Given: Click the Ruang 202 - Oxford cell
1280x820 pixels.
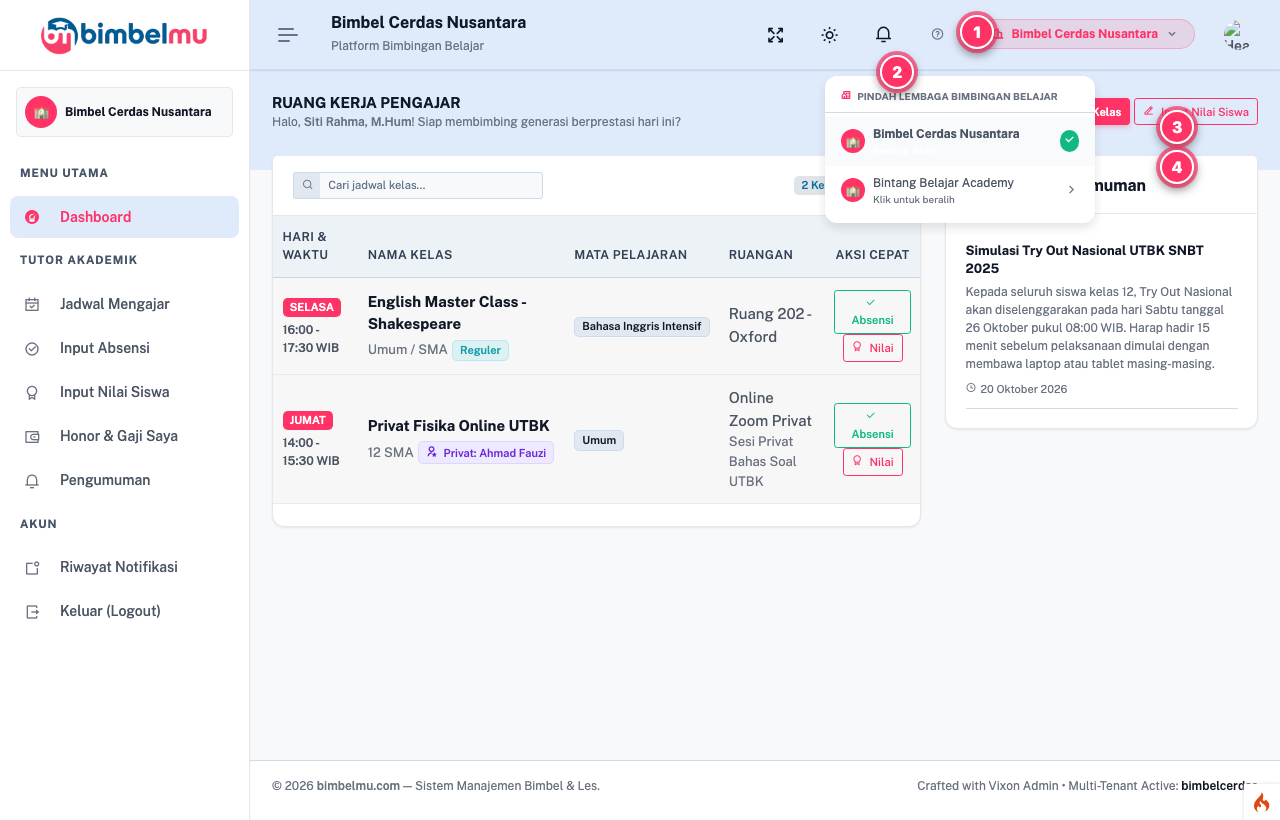Looking at the screenshot, I should [x=770, y=325].
